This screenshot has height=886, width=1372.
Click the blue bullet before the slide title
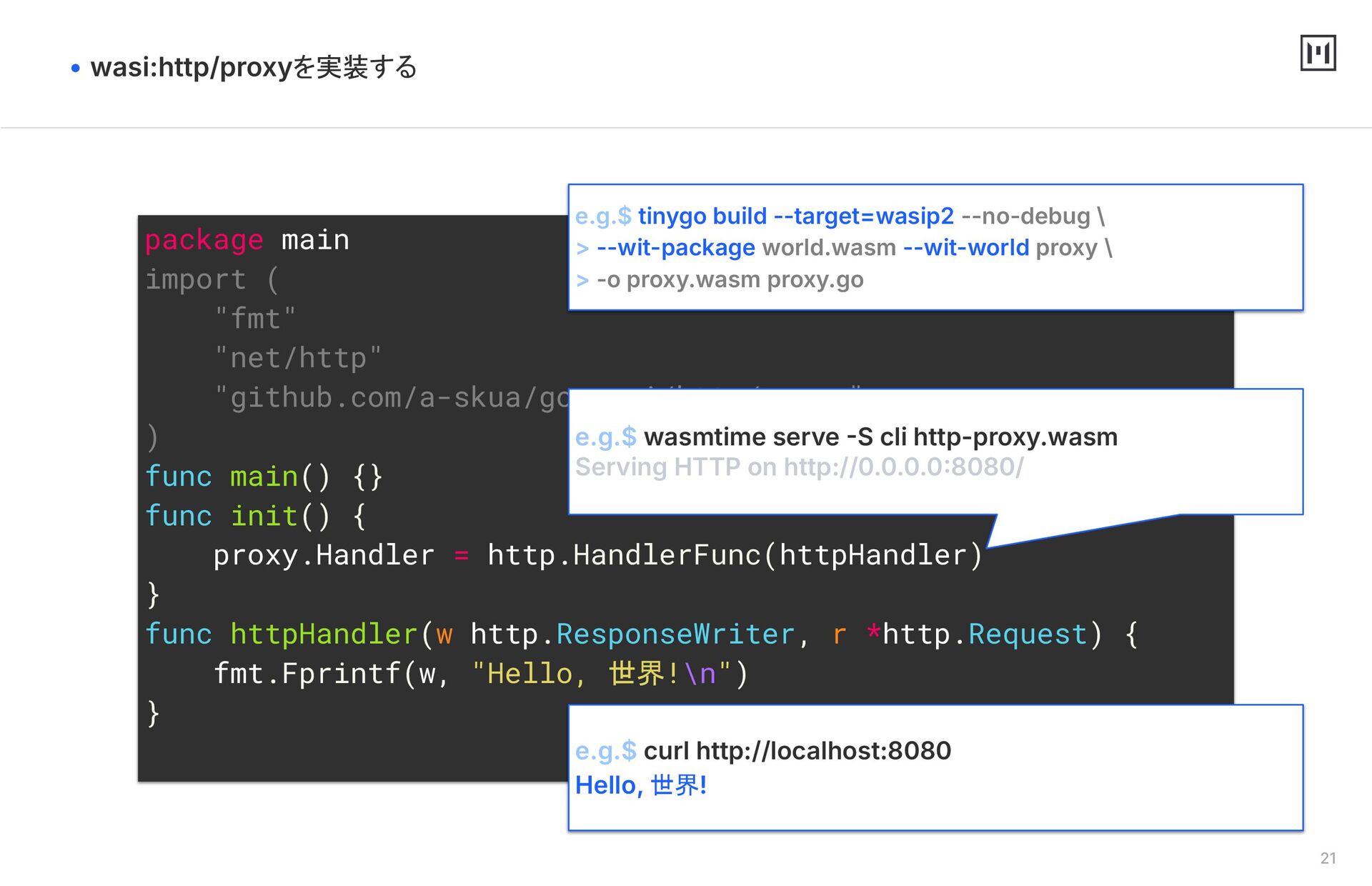click(76, 69)
